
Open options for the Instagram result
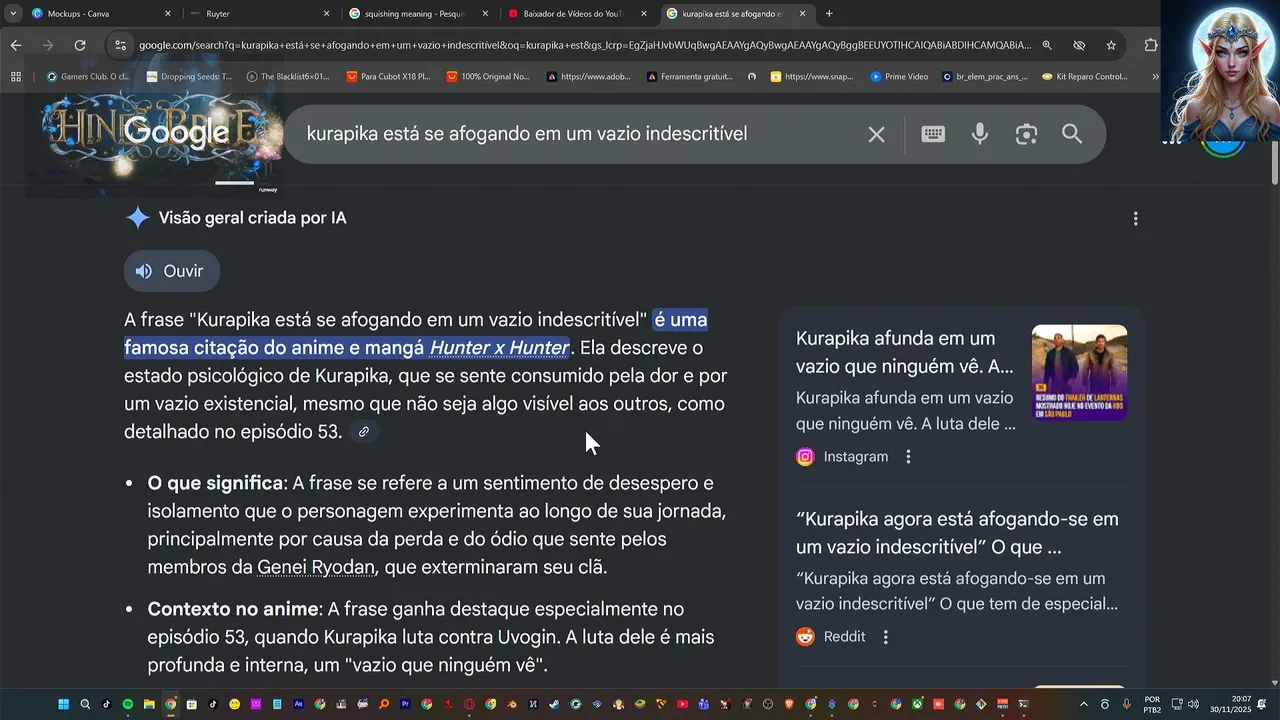[908, 456]
